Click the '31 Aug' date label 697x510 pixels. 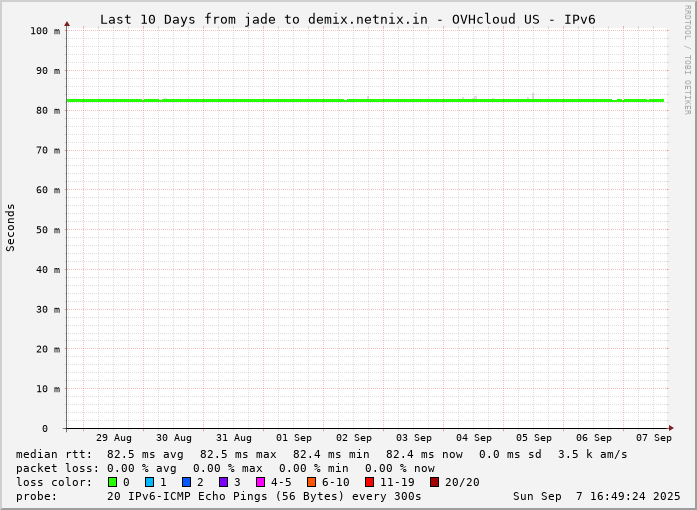coord(234,438)
